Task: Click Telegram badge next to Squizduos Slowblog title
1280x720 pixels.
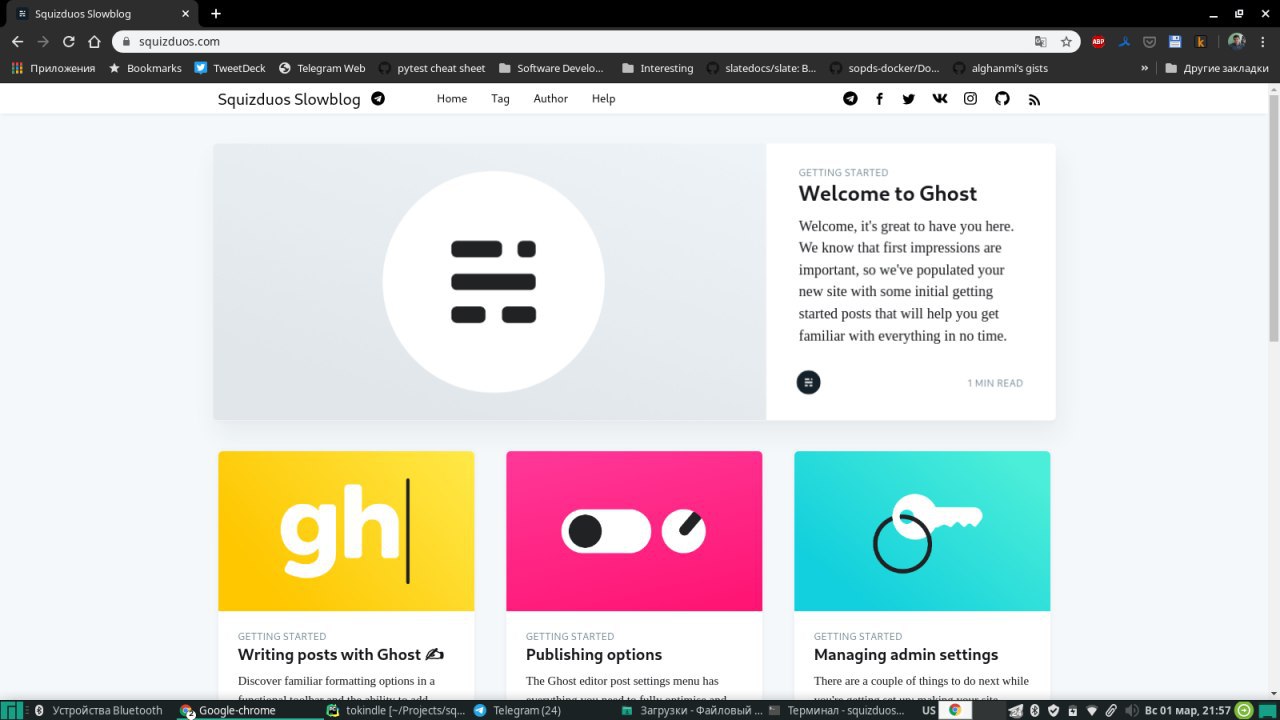Action: [x=378, y=99]
